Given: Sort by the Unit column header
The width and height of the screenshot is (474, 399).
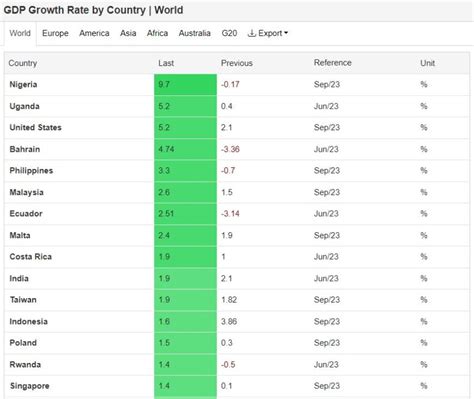Looking at the screenshot, I should pyautogui.click(x=427, y=63).
